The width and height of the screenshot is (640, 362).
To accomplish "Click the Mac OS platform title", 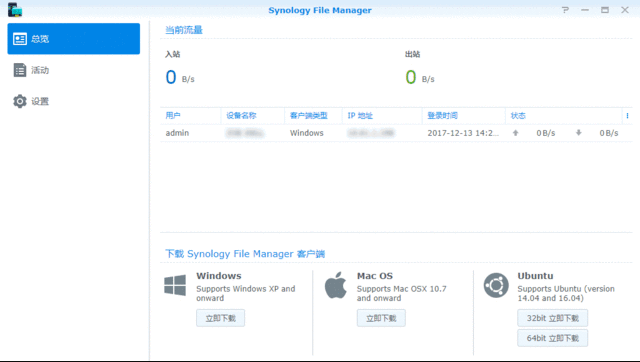I will coord(375,276).
